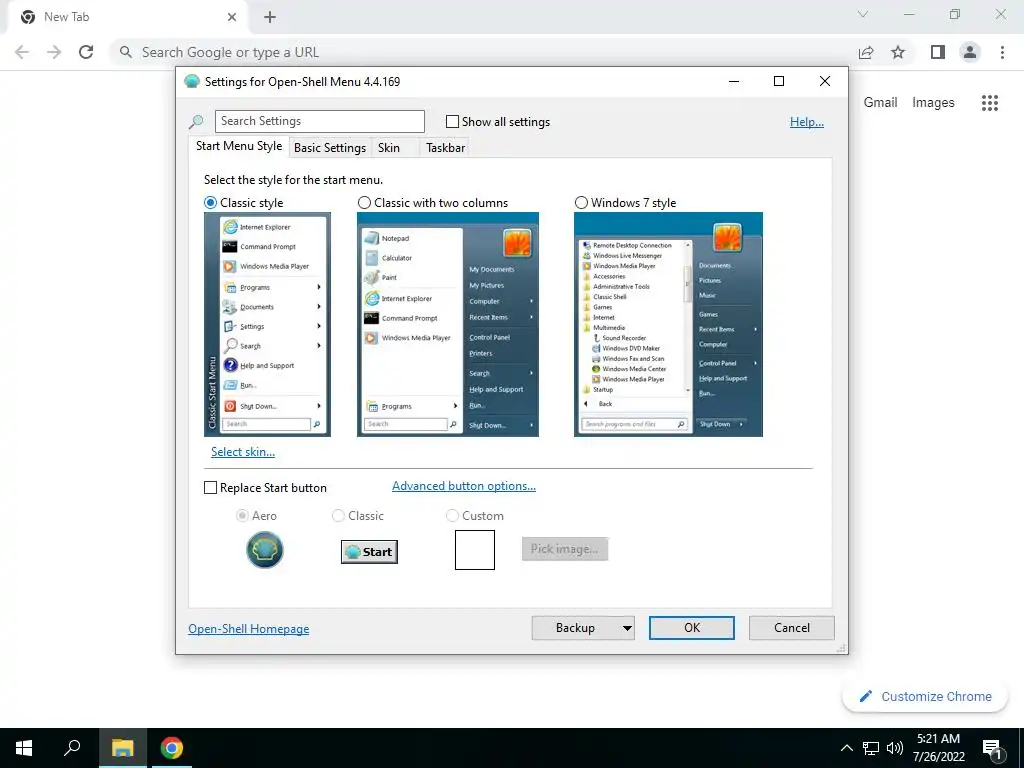
Task: Select the Aero button radio
Action: point(242,516)
